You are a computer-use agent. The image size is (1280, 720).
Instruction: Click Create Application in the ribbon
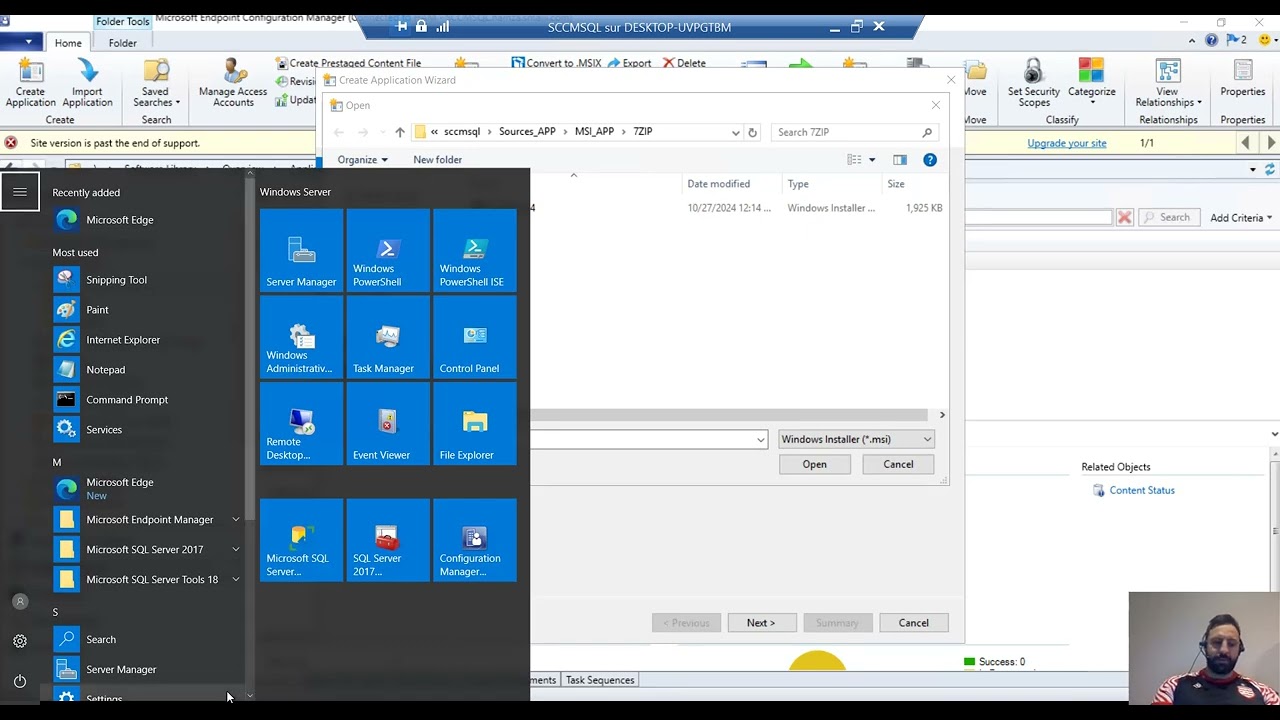pyautogui.click(x=30, y=84)
